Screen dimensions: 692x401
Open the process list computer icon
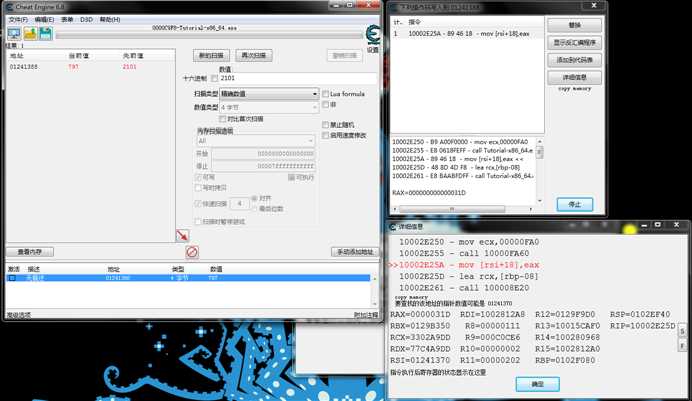click(x=14, y=33)
